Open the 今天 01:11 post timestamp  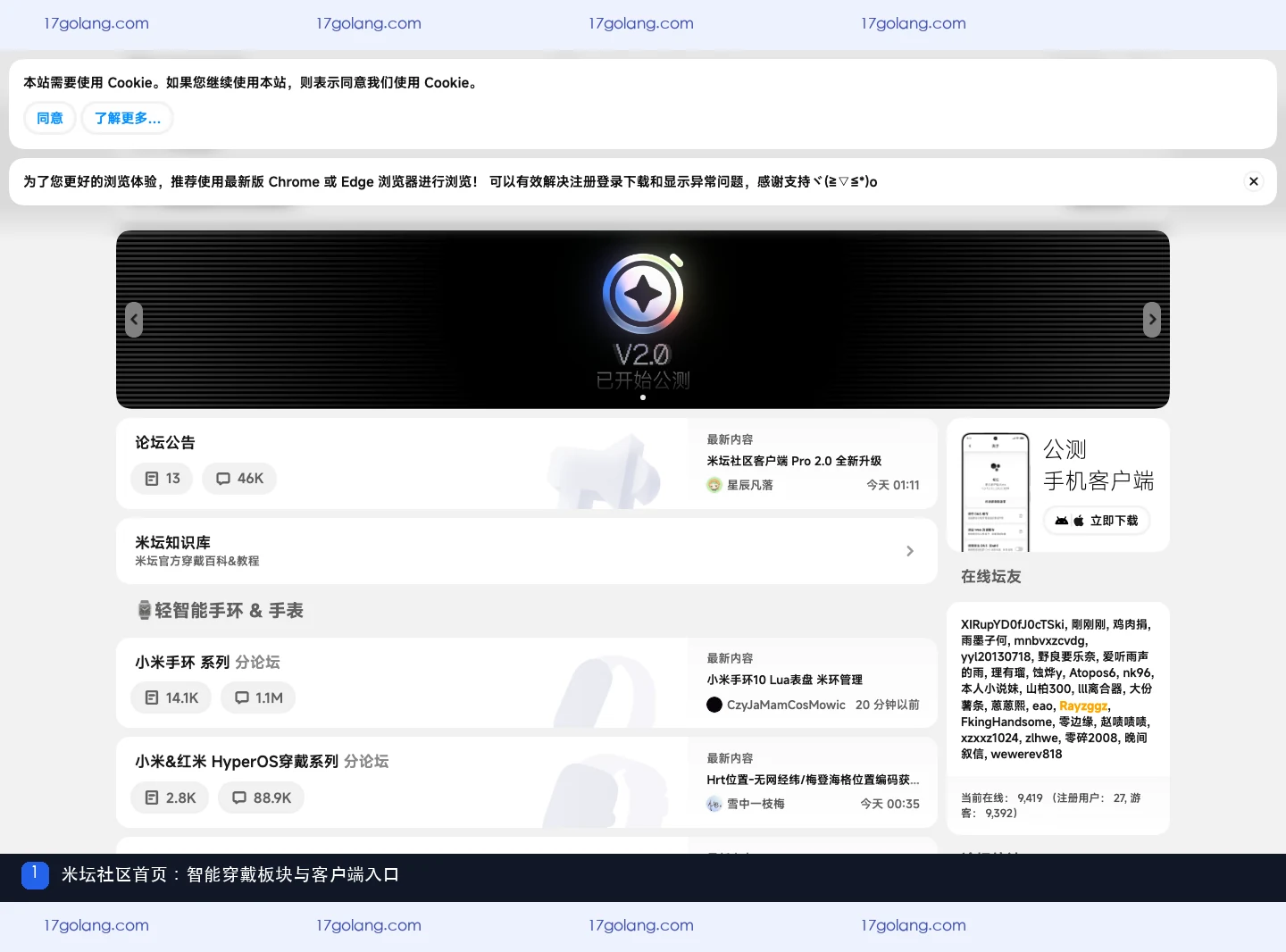893,485
